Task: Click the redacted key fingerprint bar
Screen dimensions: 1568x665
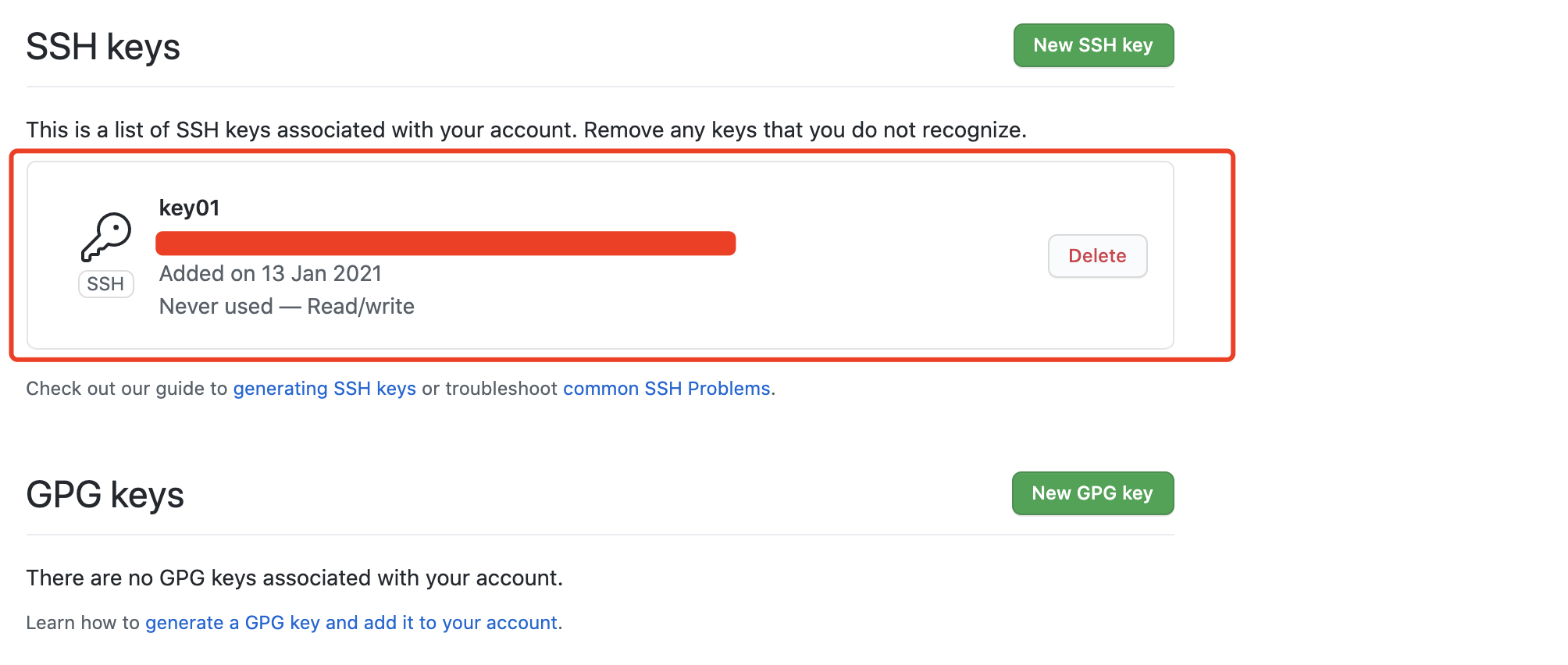Action: (445, 244)
